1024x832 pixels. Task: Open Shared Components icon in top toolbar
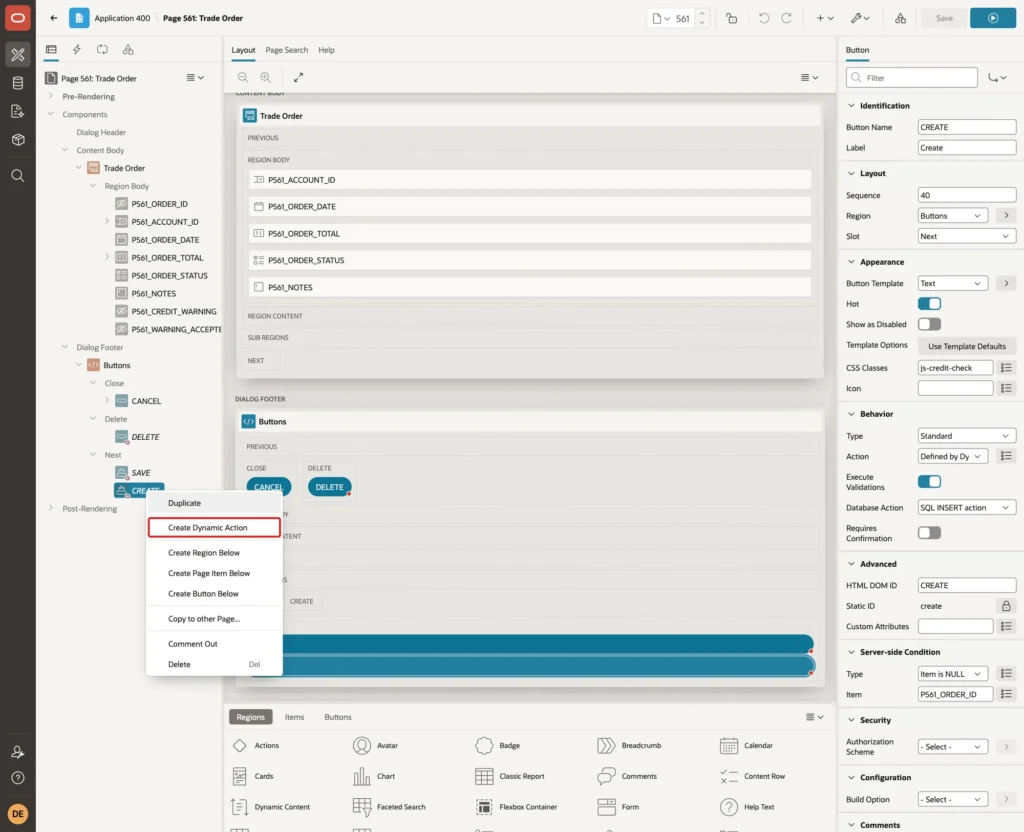click(x=901, y=18)
